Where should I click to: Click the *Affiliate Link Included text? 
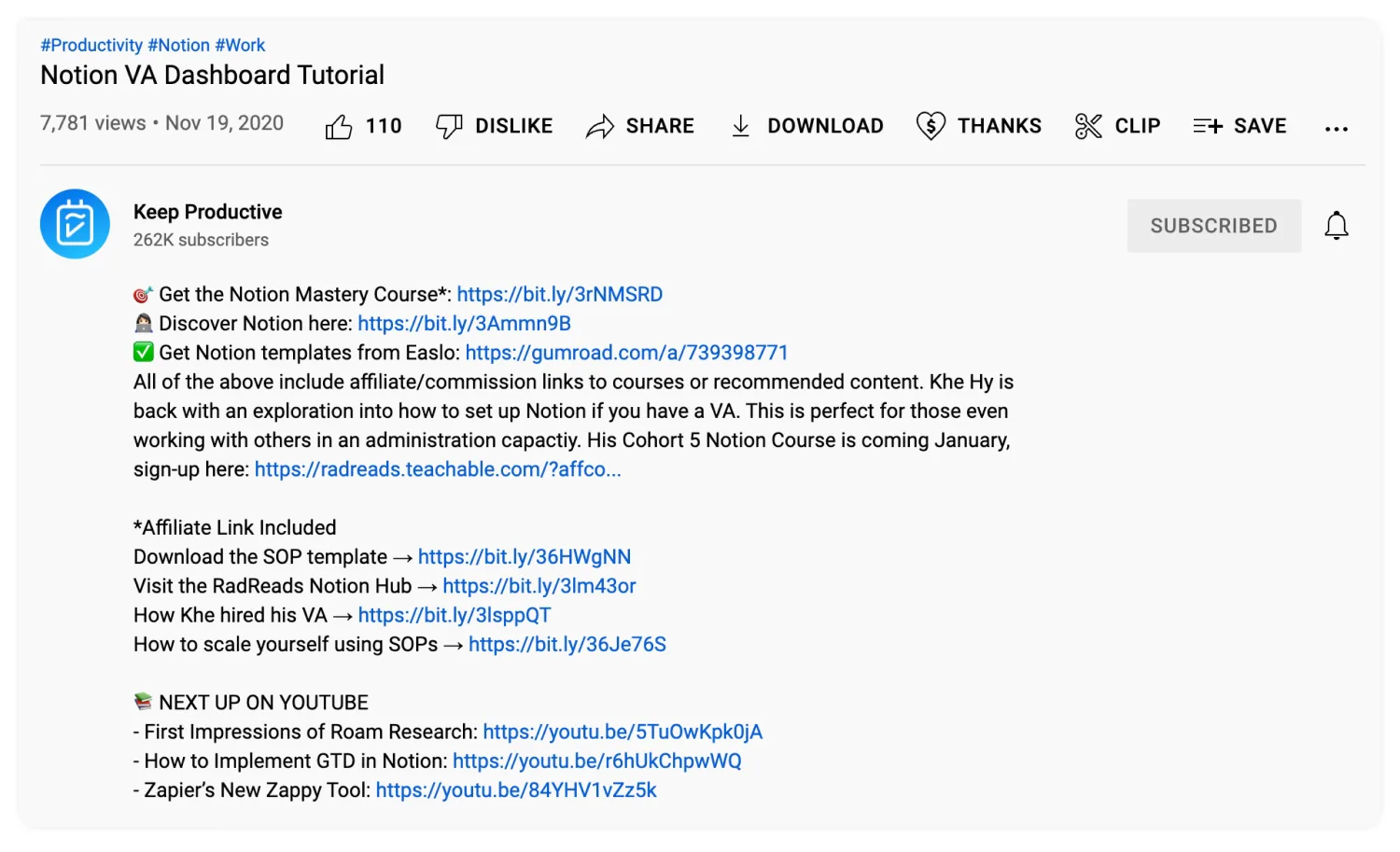(235, 528)
